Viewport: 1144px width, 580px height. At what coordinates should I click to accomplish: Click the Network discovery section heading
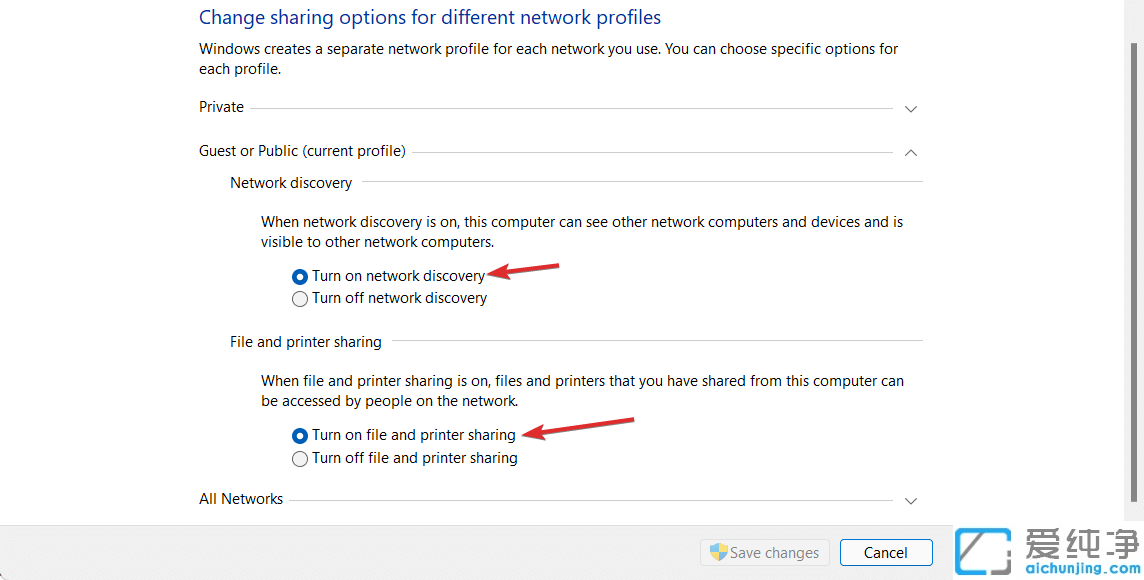291,183
